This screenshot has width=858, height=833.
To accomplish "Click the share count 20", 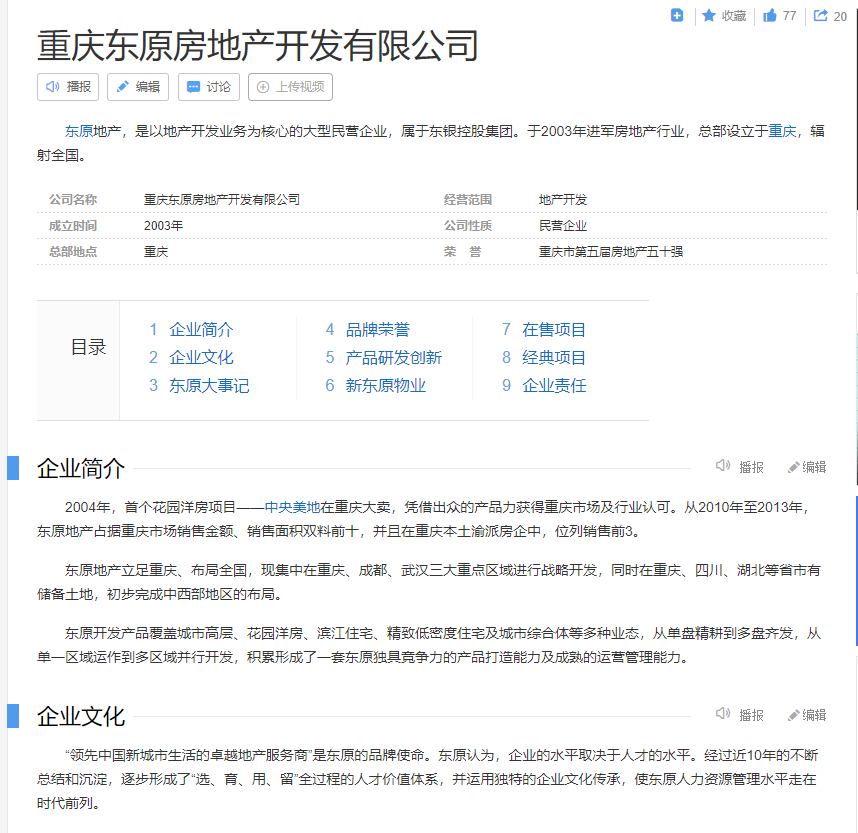I will (x=840, y=16).
